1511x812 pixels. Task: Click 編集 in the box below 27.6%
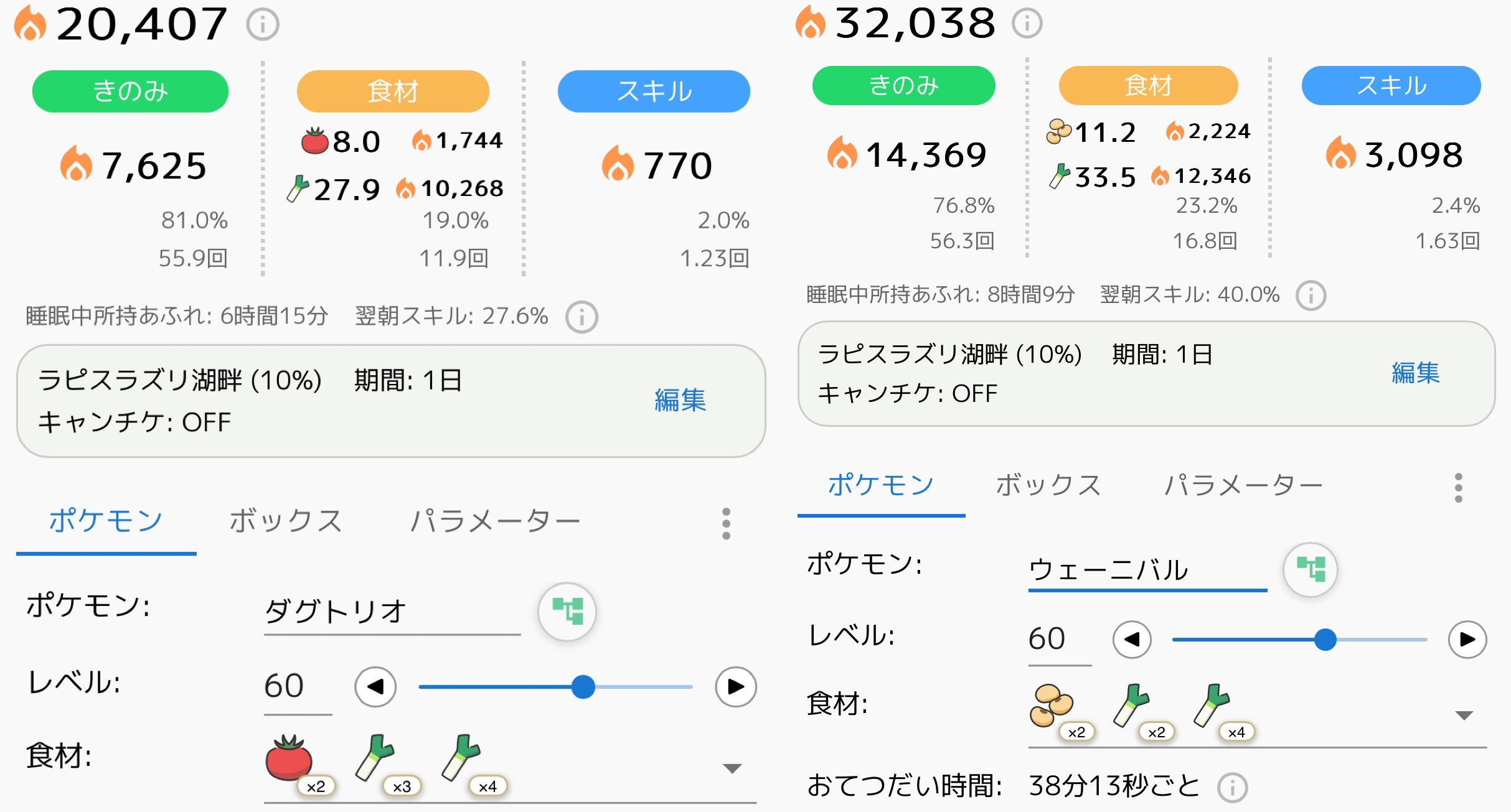(x=680, y=400)
